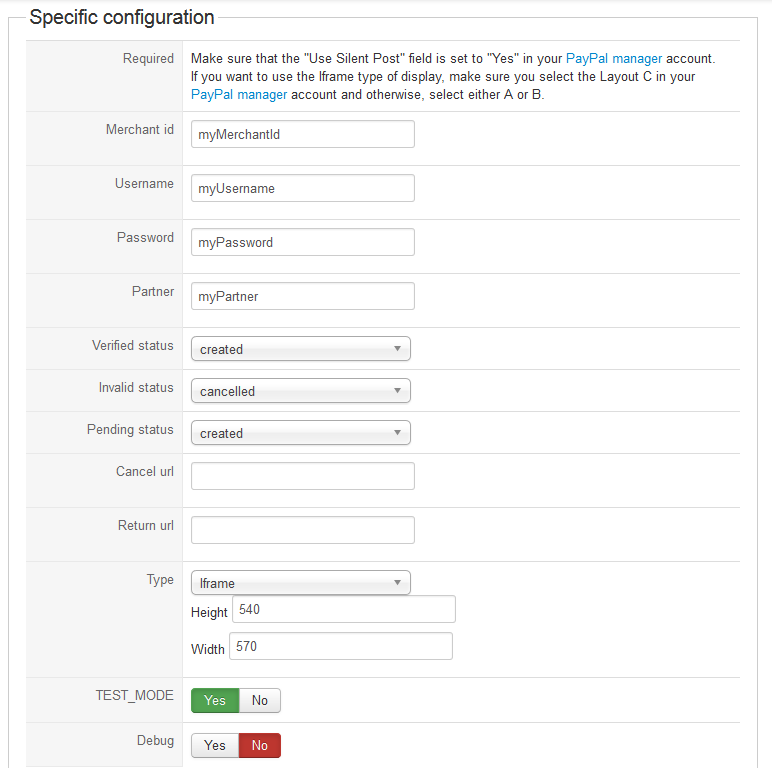Click the empty Return url field

303,530
